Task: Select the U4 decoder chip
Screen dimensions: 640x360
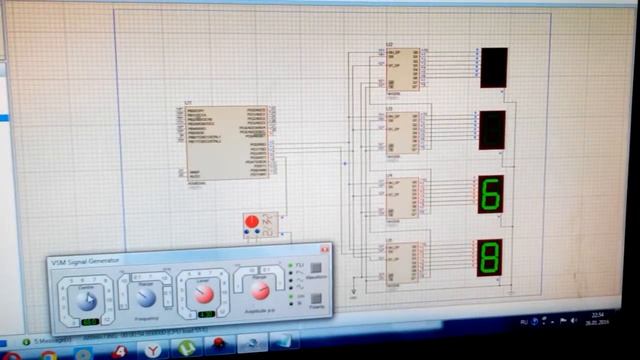Action: [x=402, y=198]
